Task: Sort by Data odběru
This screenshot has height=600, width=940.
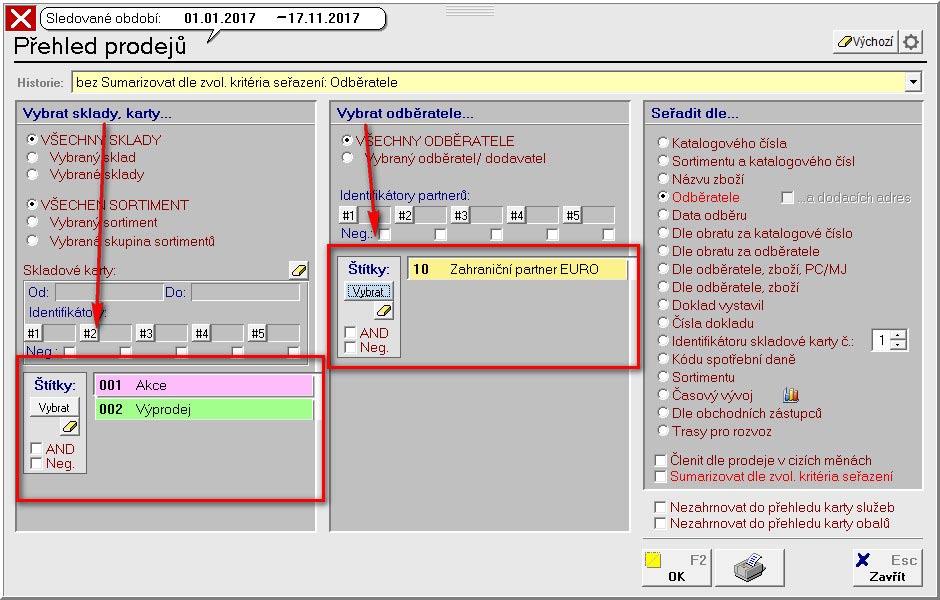Action: 662,215
